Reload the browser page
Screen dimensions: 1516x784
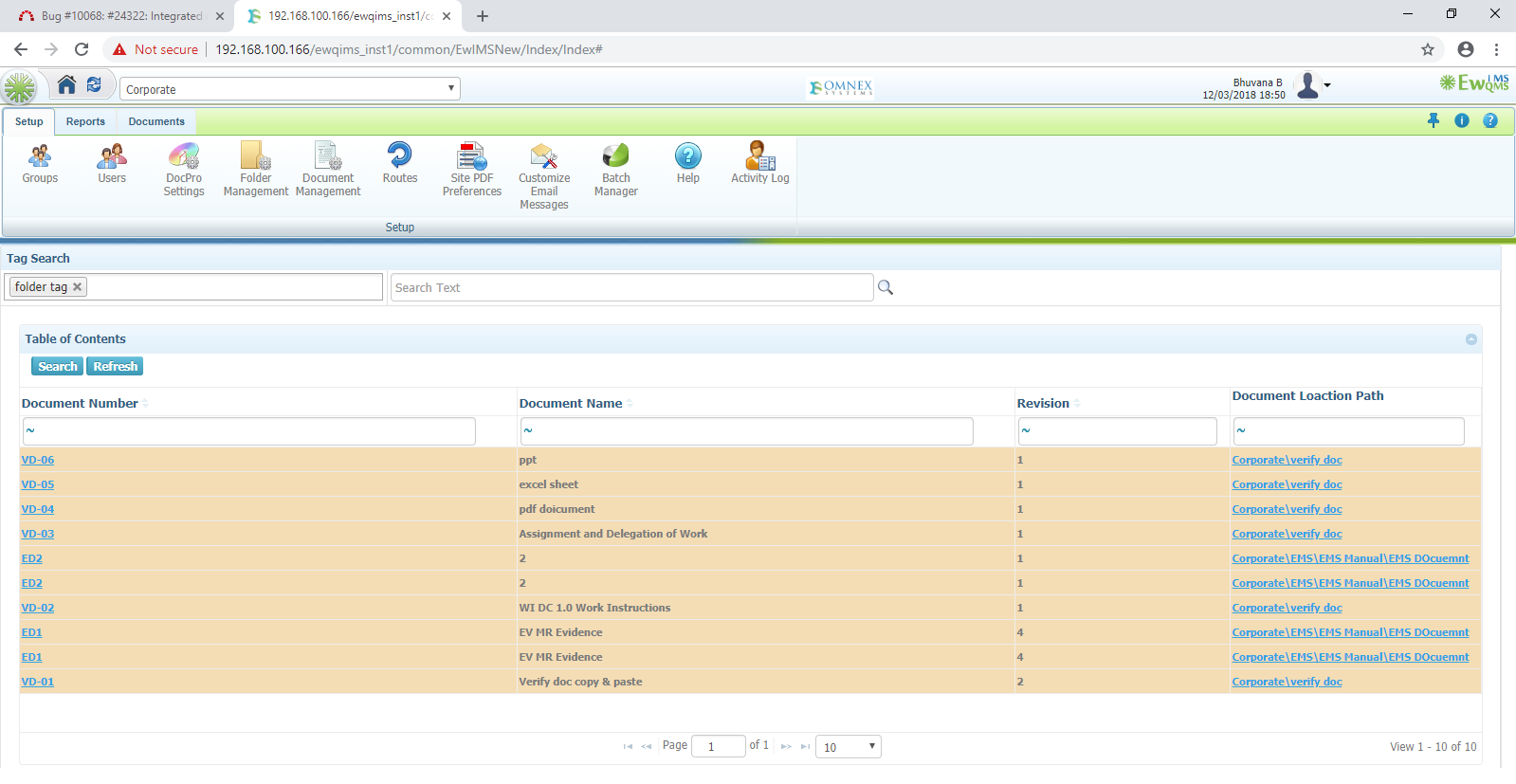pyautogui.click(x=82, y=49)
